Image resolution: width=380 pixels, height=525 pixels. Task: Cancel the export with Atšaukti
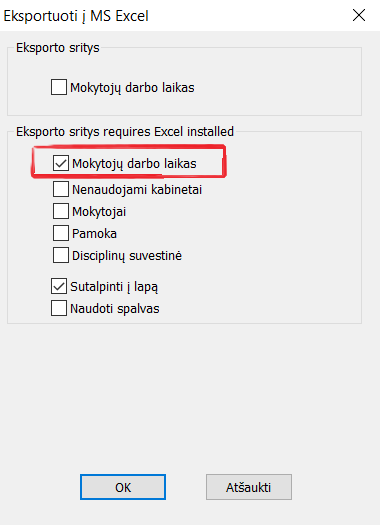pos(249,487)
